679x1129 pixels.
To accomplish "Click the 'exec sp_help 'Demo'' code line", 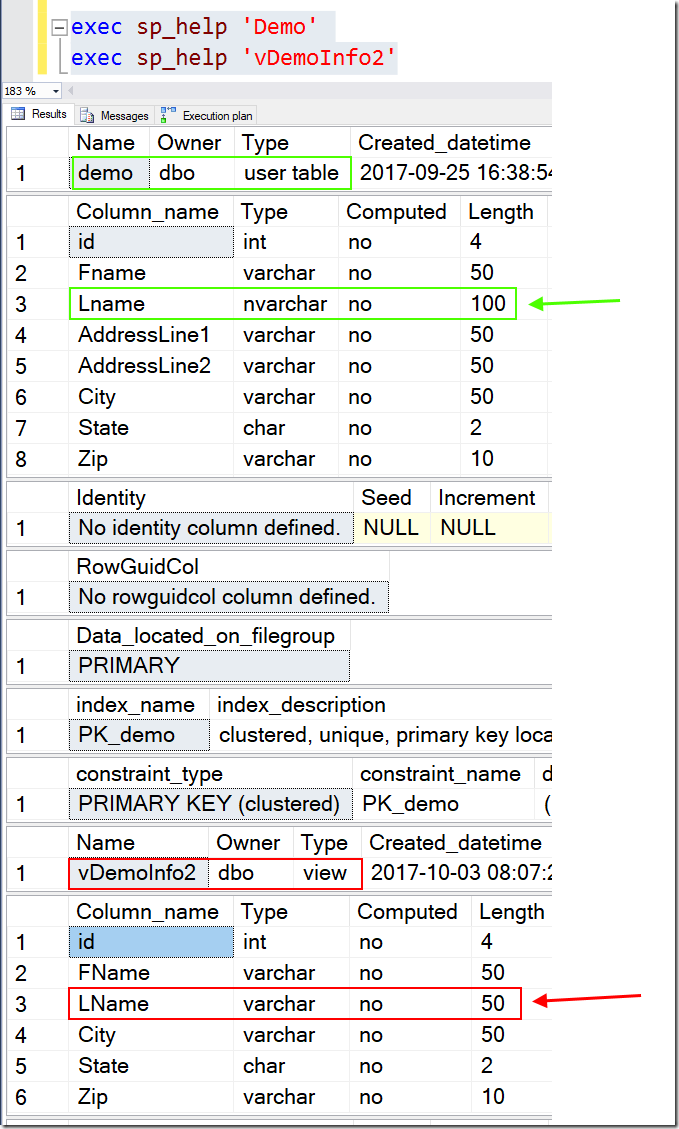I will [x=194, y=27].
